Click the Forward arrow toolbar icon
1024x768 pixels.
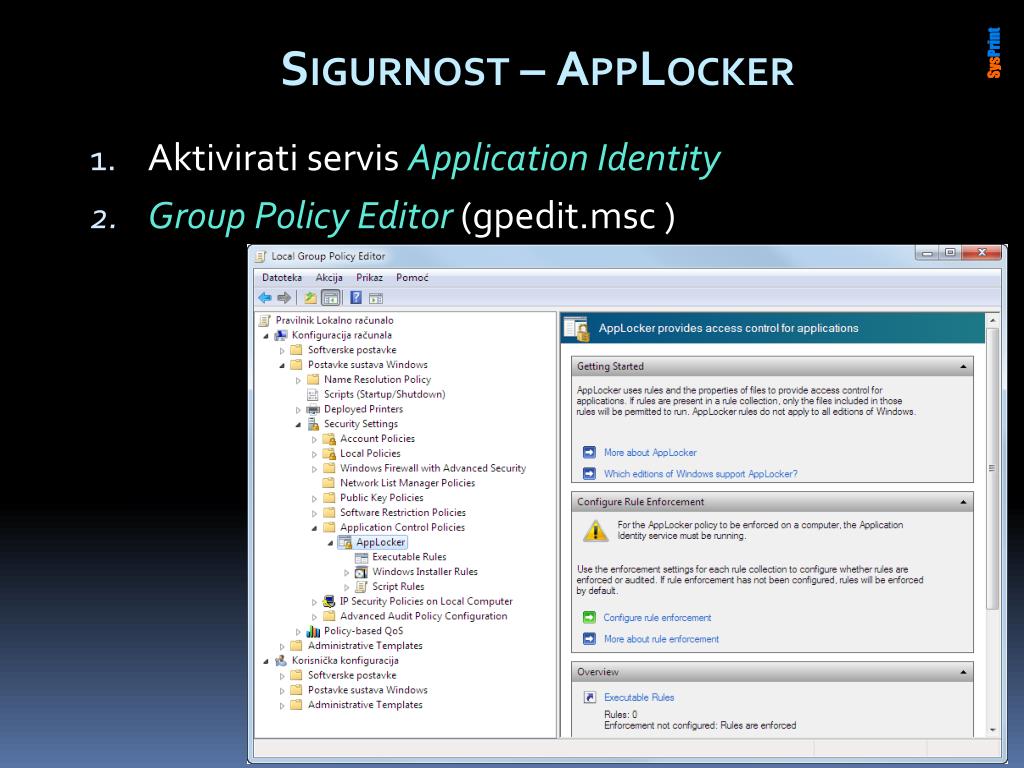pyautogui.click(x=283, y=298)
